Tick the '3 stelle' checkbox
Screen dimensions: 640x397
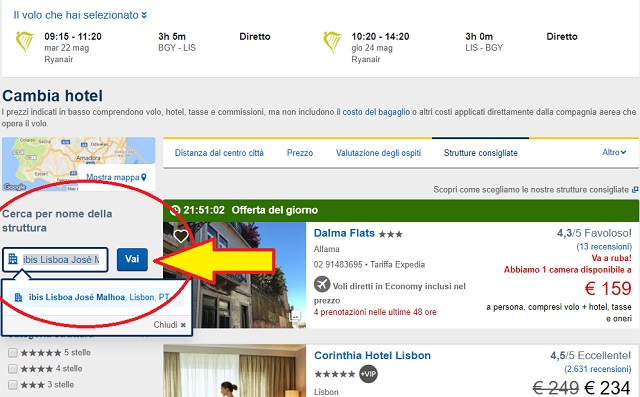click(x=13, y=385)
